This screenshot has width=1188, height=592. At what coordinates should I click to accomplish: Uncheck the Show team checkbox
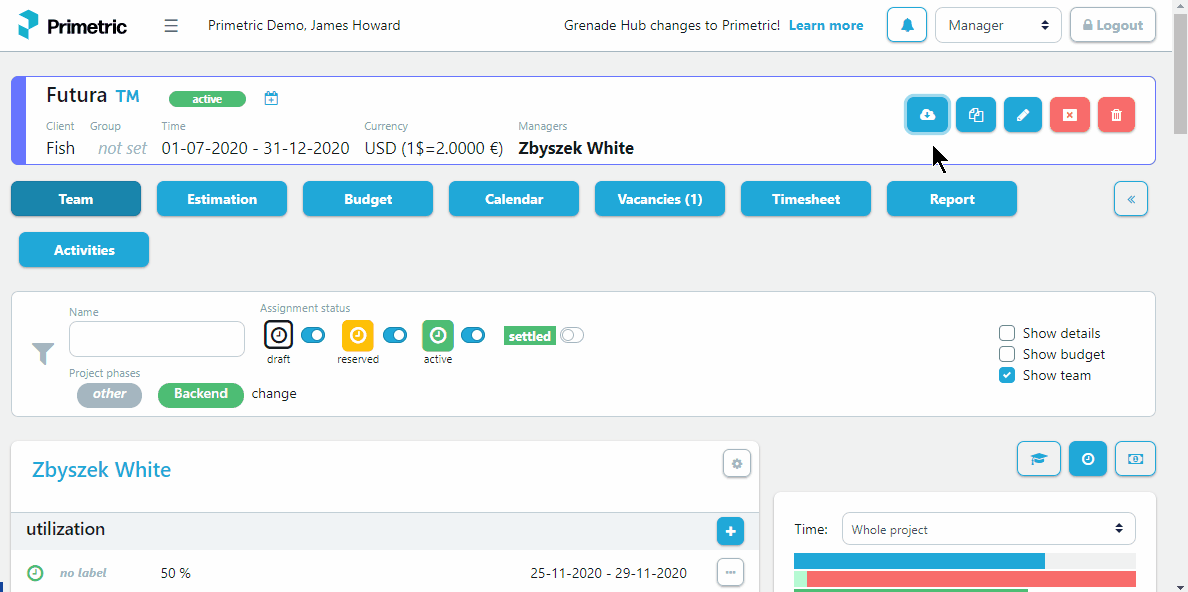[x=1007, y=375]
